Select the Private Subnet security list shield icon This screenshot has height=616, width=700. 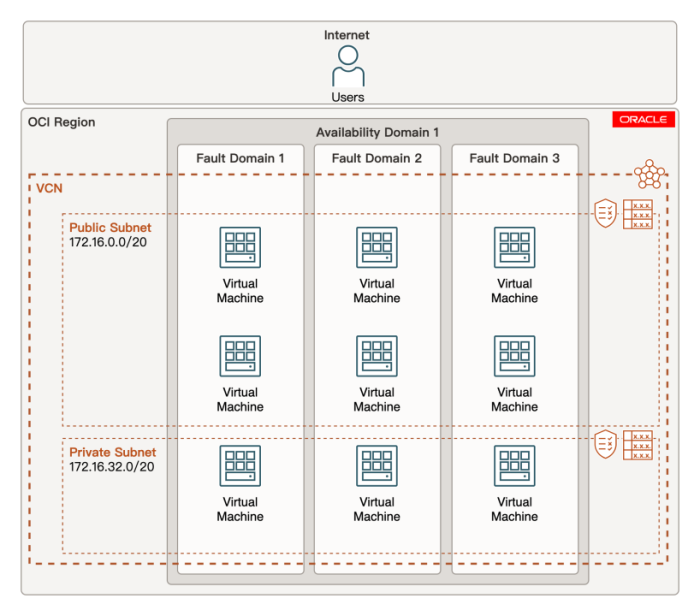point(605,444)
